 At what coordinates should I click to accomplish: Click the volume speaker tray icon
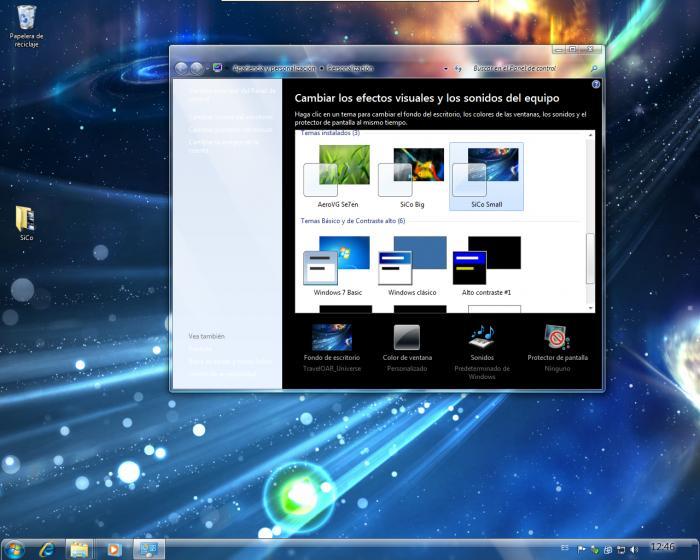(634, 549)
